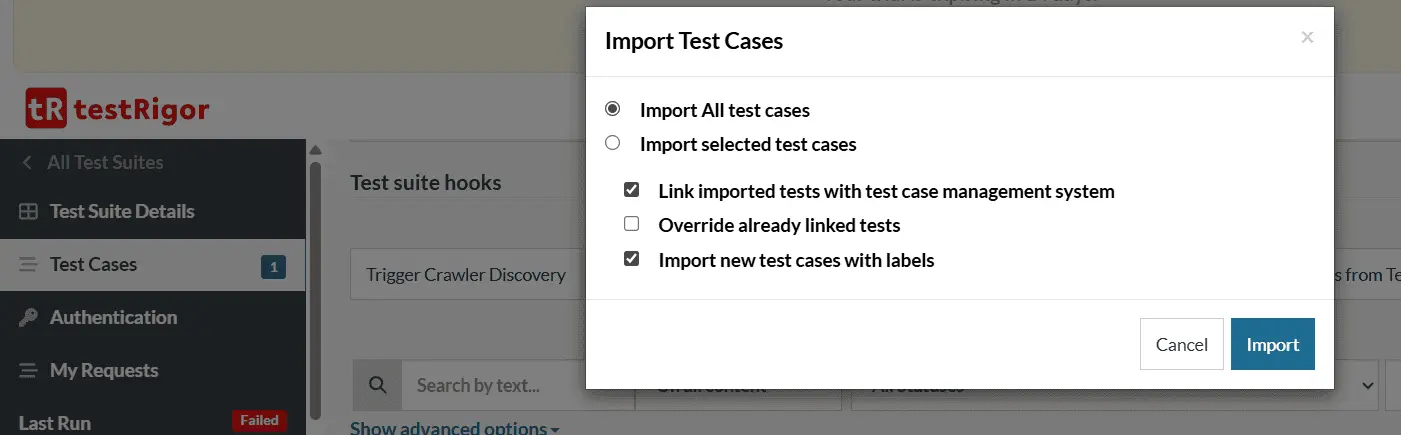
Task: Click the Cancel button
Action: [x=1182, y=344]
